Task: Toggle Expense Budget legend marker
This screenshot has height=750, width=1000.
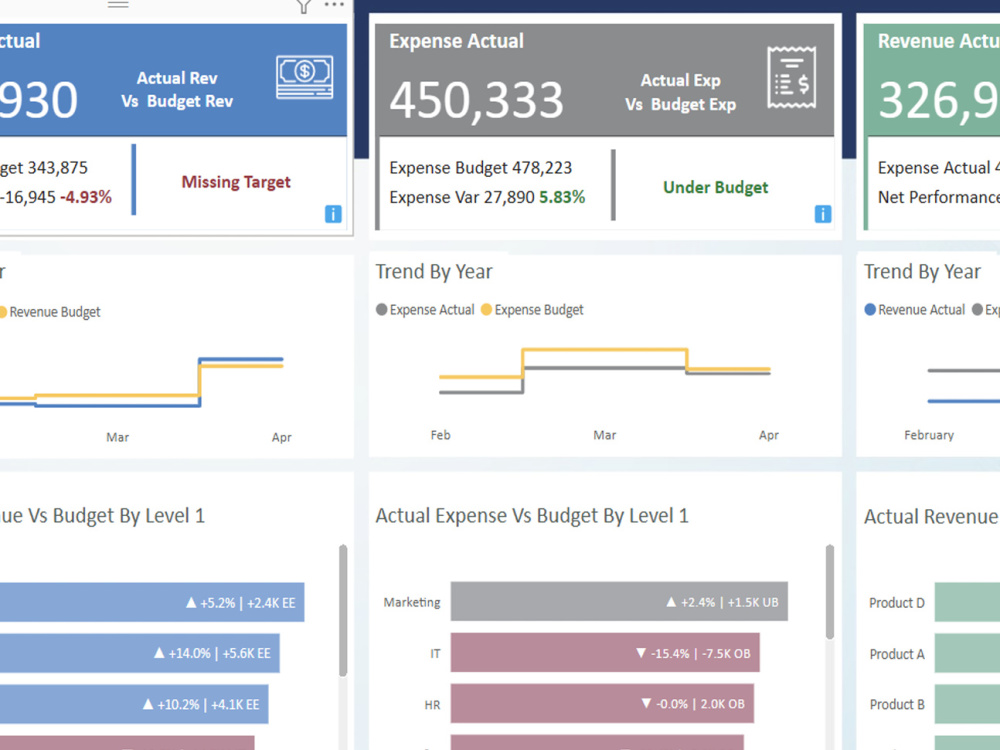Action: tap(486, 309)
